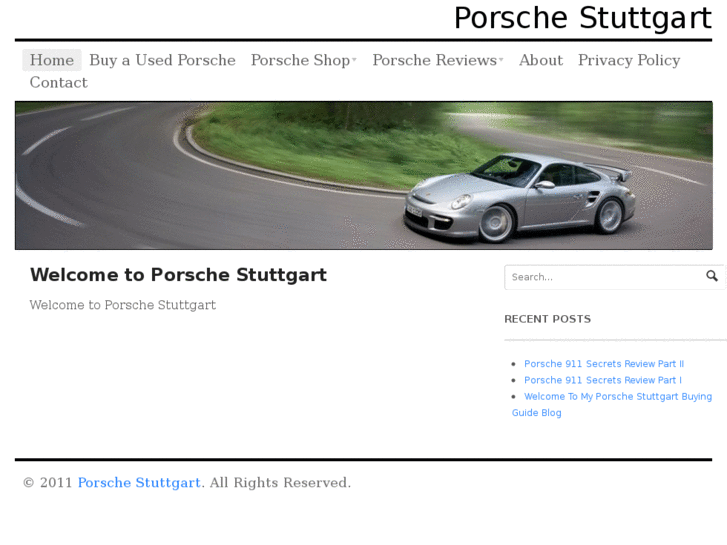Select the '© 2011' footer text

48,483
